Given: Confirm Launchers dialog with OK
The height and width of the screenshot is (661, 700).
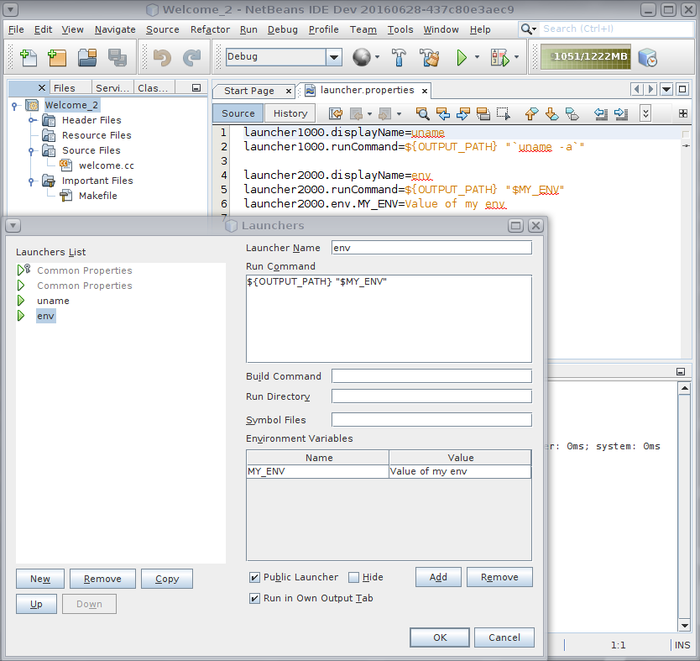Looking at the screenshot, I should coord(440,637).
